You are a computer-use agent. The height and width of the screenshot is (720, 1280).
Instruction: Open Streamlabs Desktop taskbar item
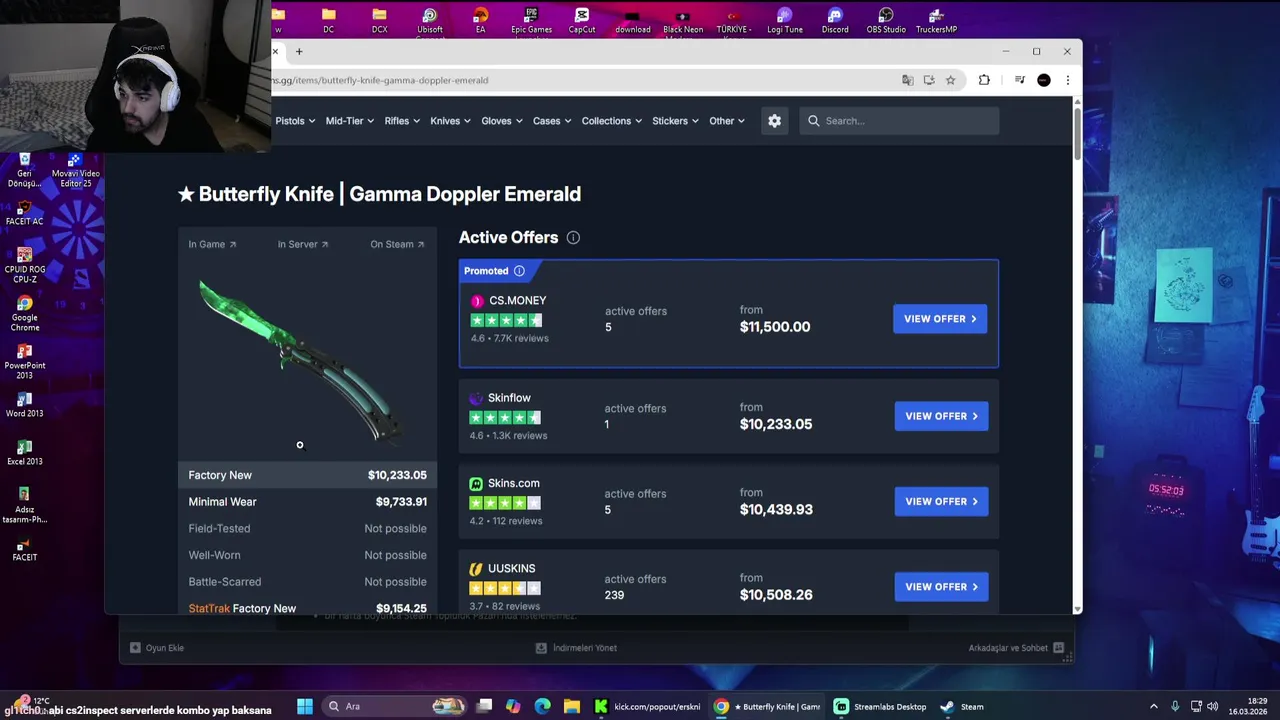click(x=881, y=706)
